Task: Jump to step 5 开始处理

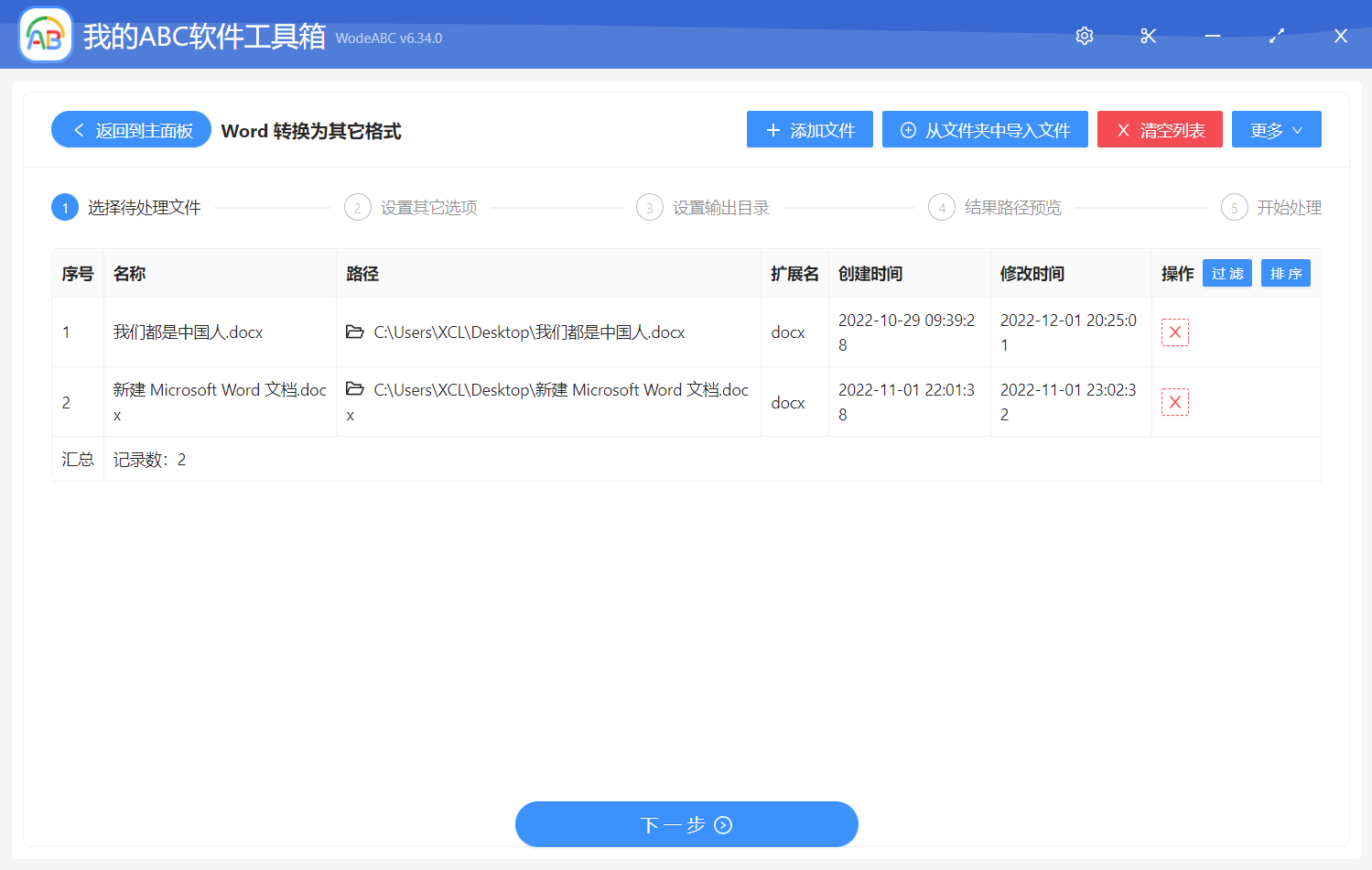Action: [1271, 208]
